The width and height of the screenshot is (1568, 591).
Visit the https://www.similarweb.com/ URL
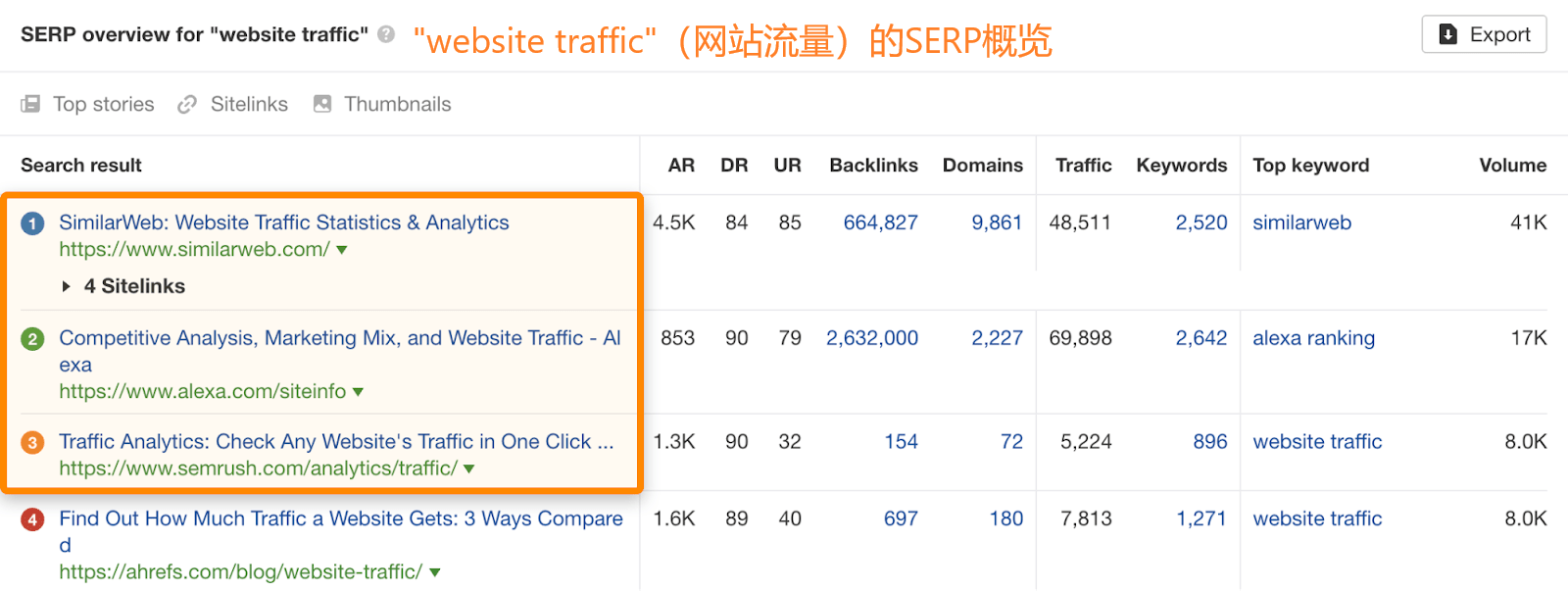[194, 249]
